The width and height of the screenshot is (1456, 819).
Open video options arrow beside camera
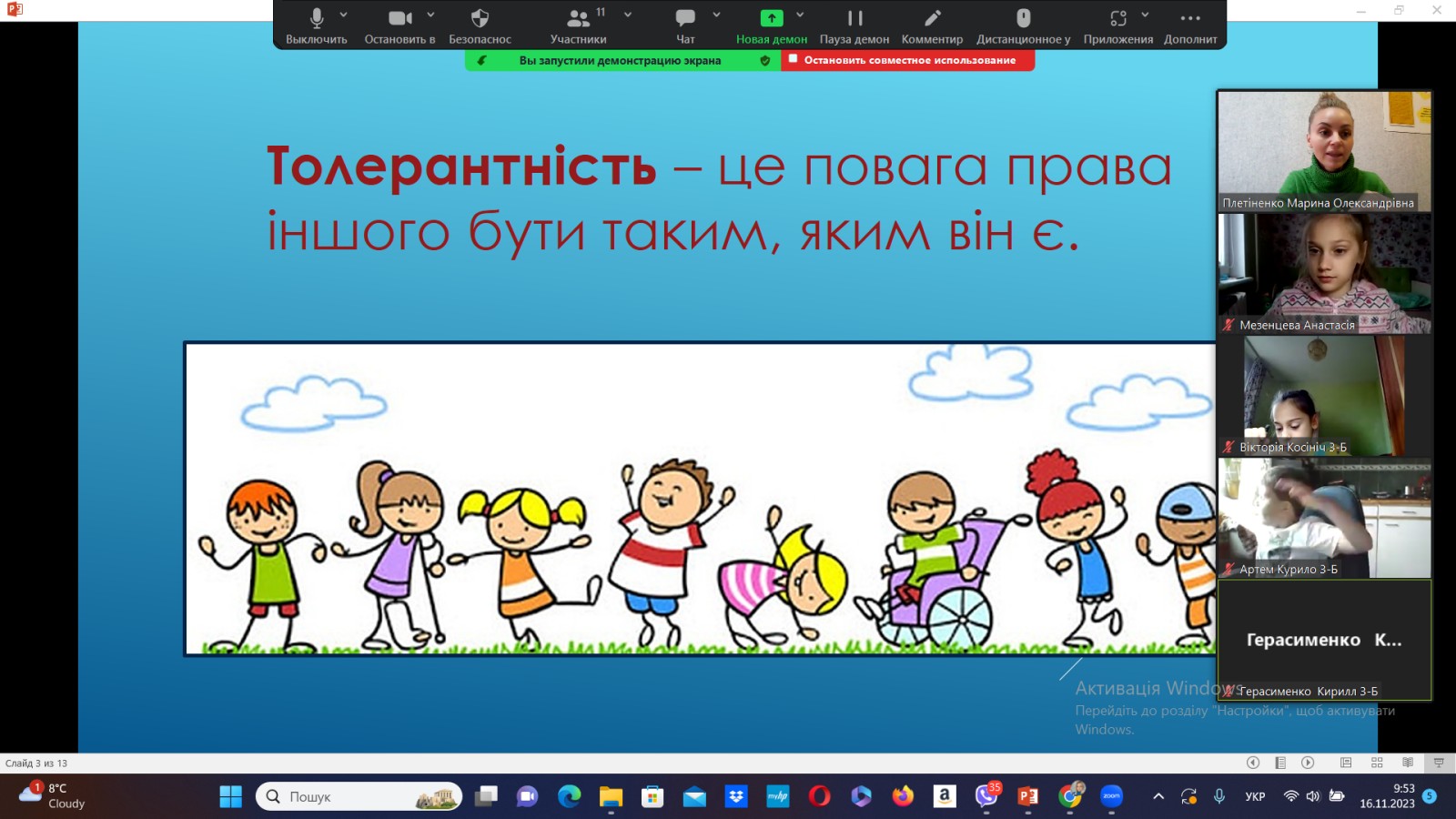[x=430, y=15]
